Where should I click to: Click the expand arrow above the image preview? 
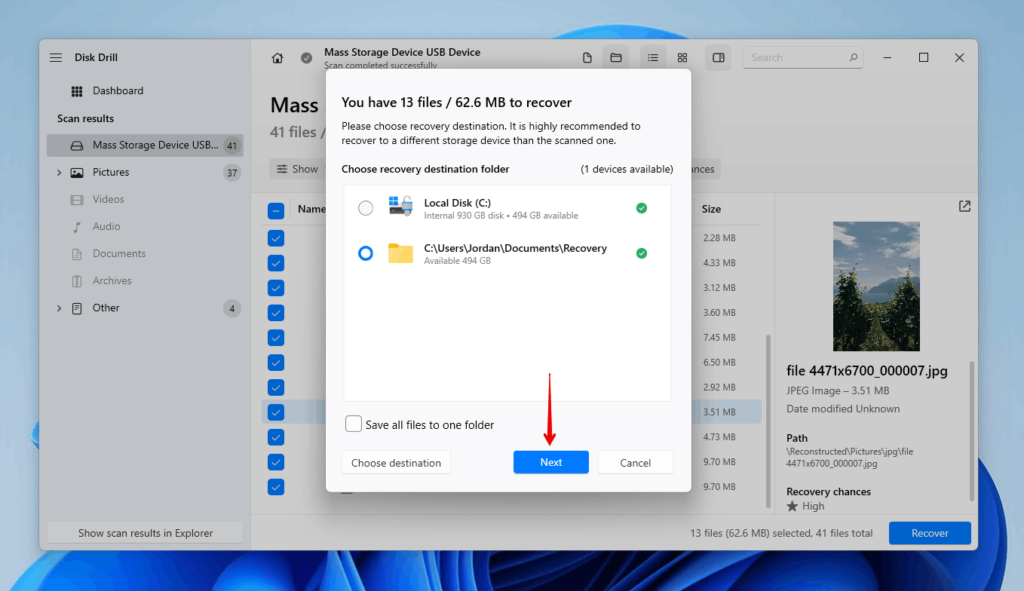click(x=964, y=206)
